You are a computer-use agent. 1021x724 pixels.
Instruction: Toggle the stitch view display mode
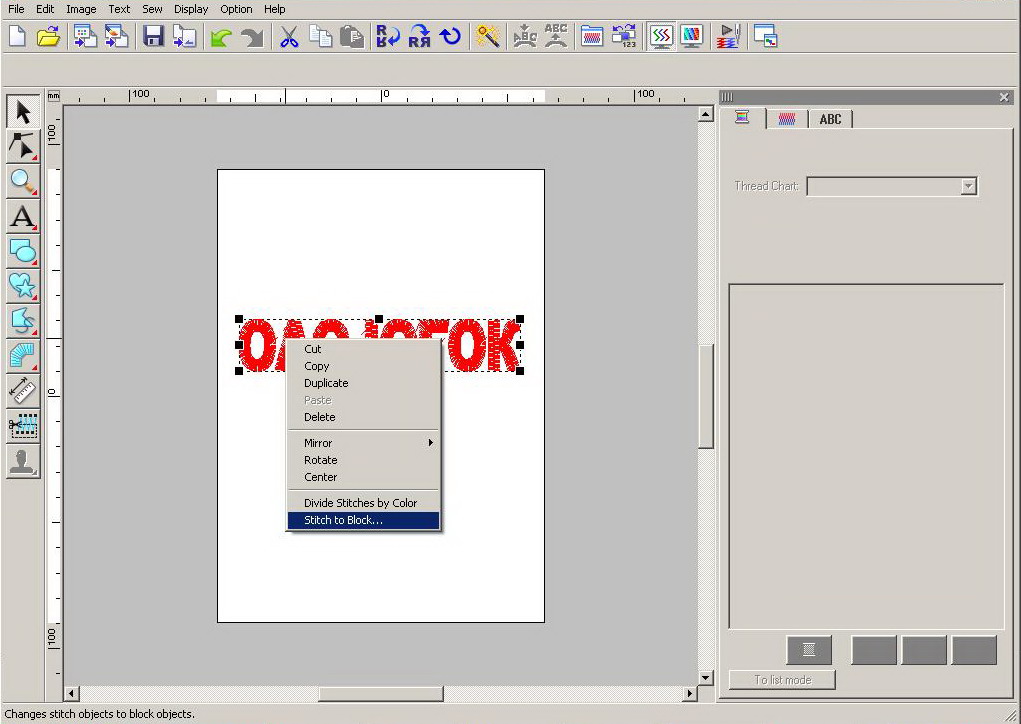pyautogui.click(x=660, y=37)
